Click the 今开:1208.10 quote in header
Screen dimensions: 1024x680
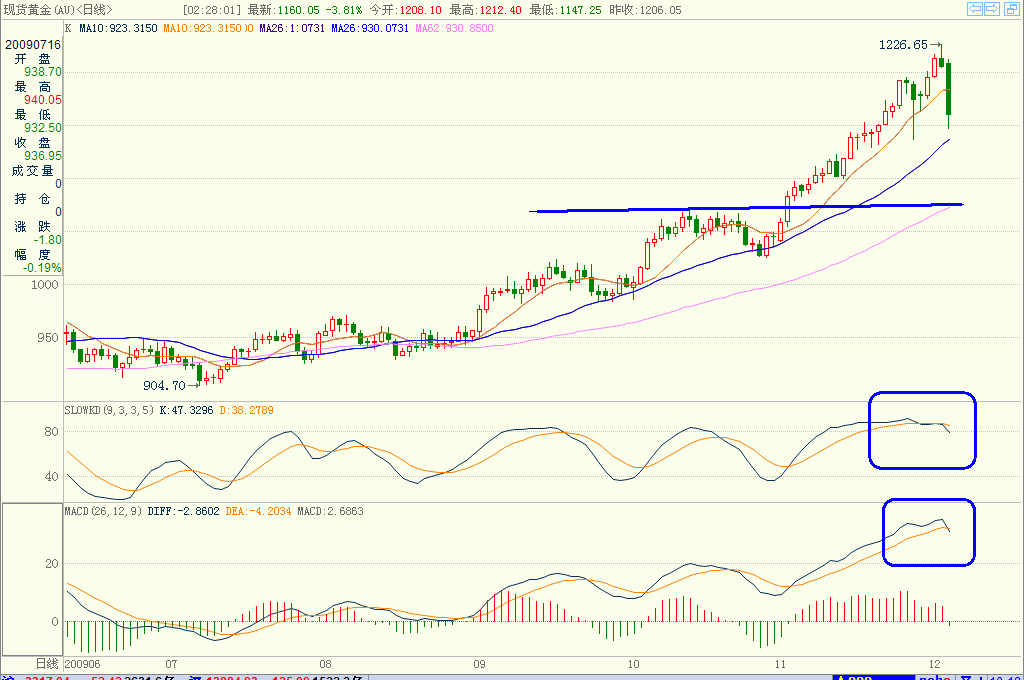pos(406,10)
